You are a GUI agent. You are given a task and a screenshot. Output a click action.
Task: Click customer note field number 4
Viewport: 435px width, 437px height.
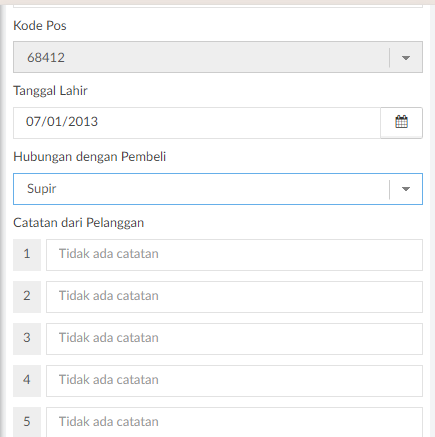234,381
